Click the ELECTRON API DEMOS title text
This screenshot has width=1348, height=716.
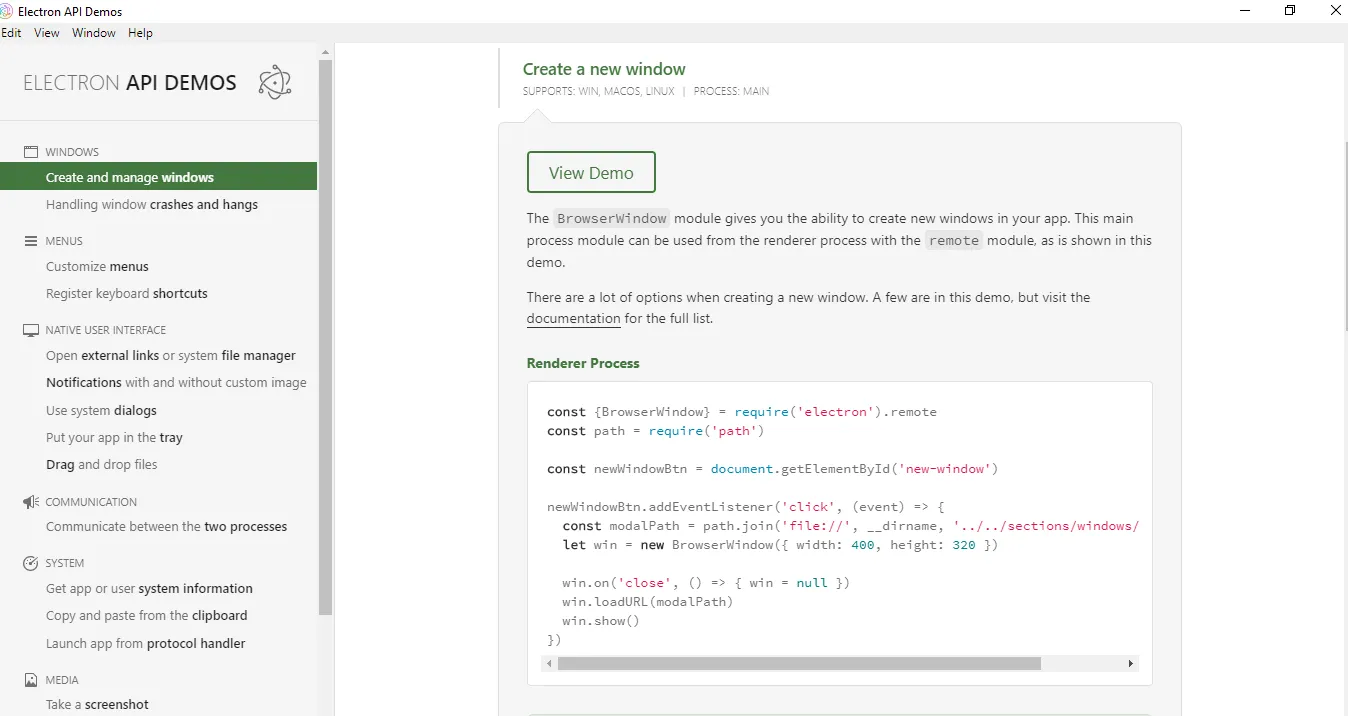[x=130, y=83]
